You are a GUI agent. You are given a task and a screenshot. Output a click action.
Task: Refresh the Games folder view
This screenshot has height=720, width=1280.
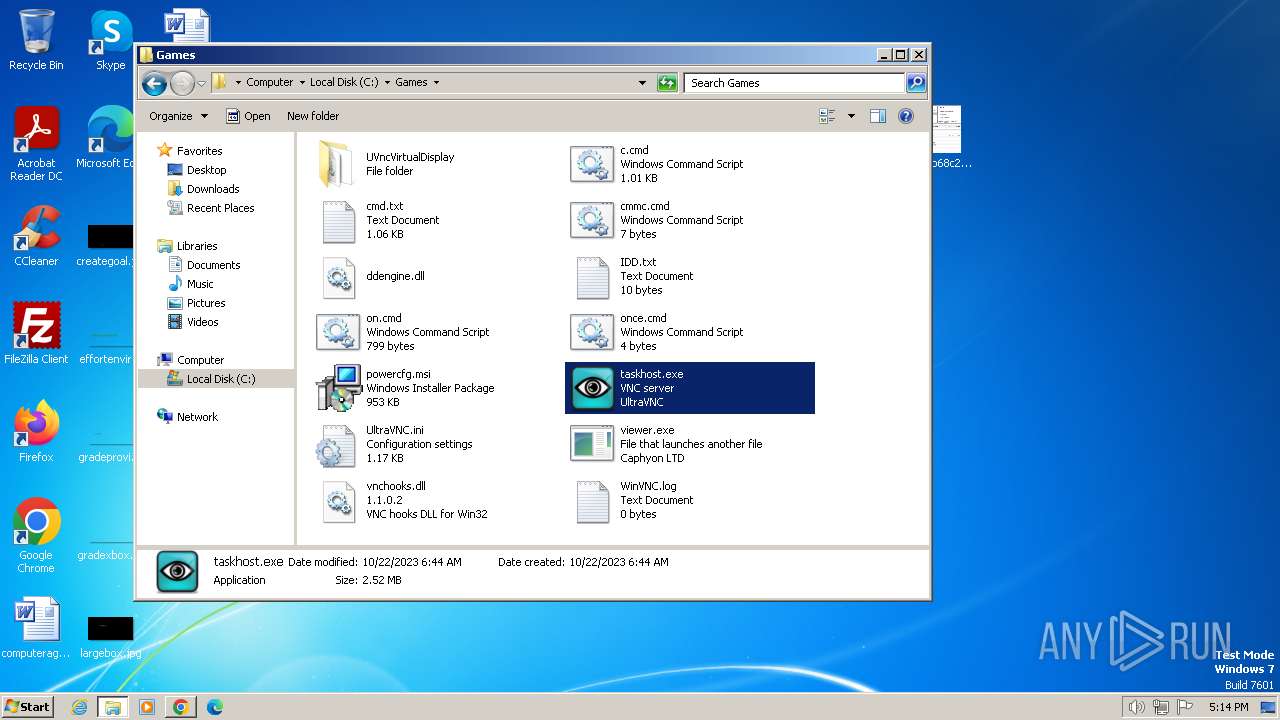point(667,83)
